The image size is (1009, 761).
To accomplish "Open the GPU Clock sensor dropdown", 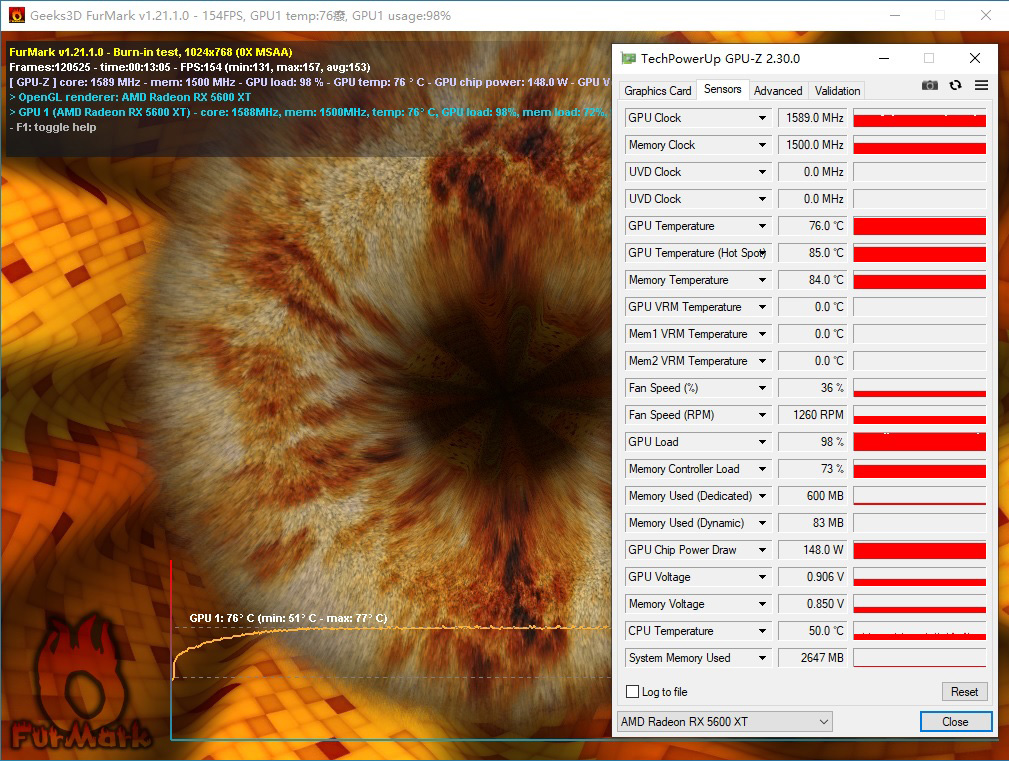I will click(762, 118).
